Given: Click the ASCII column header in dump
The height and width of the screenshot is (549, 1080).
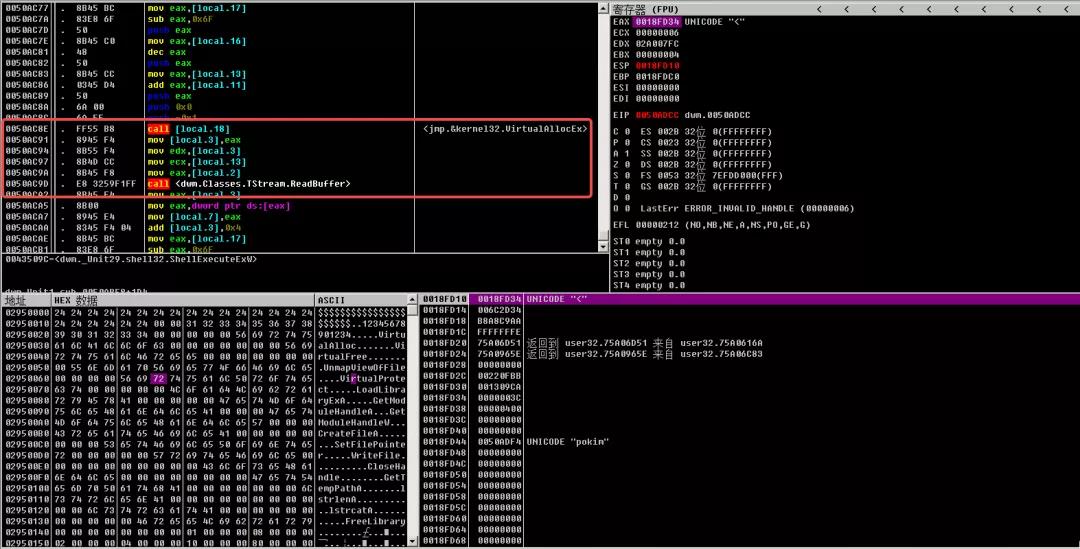Looking at the screenshot, I should pos(331,300).
